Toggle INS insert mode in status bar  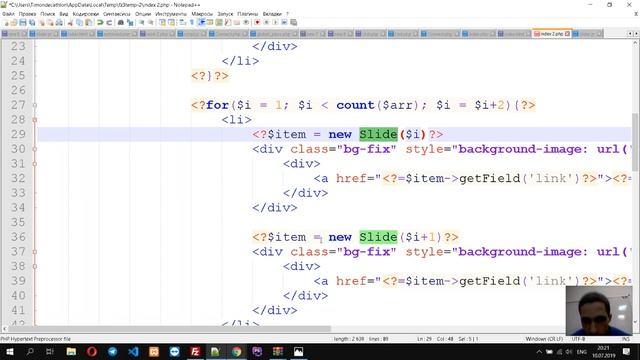(x=625, y=339)
